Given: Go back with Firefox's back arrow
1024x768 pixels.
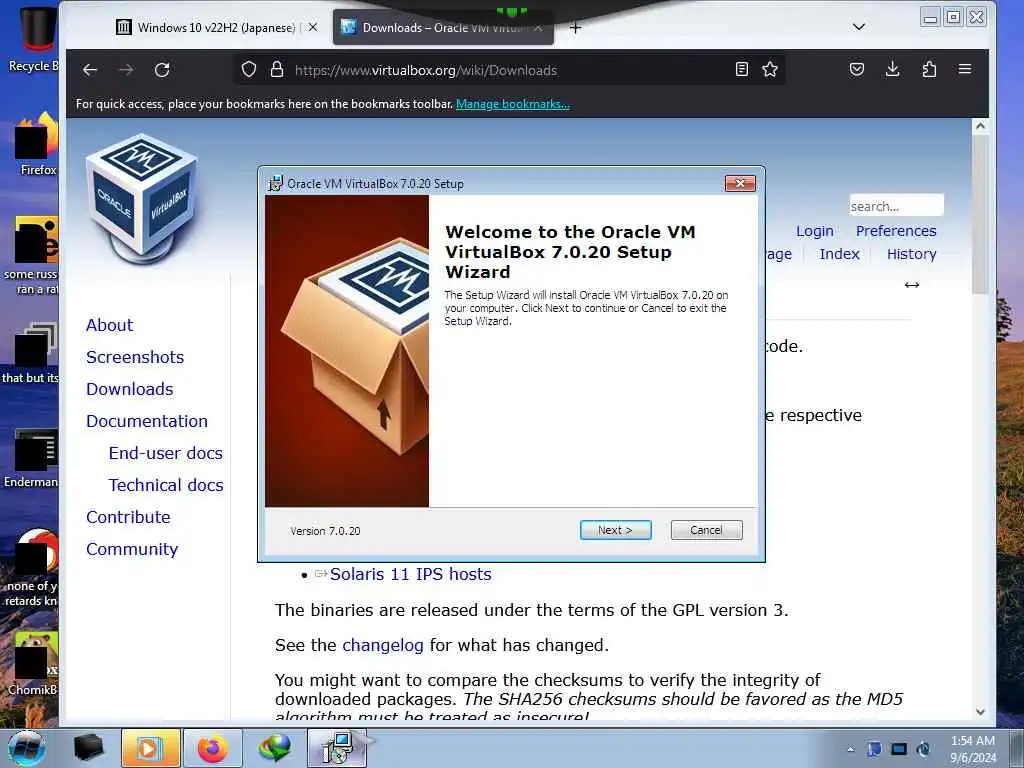Looking at the screenshot, I should pos(90,70).
